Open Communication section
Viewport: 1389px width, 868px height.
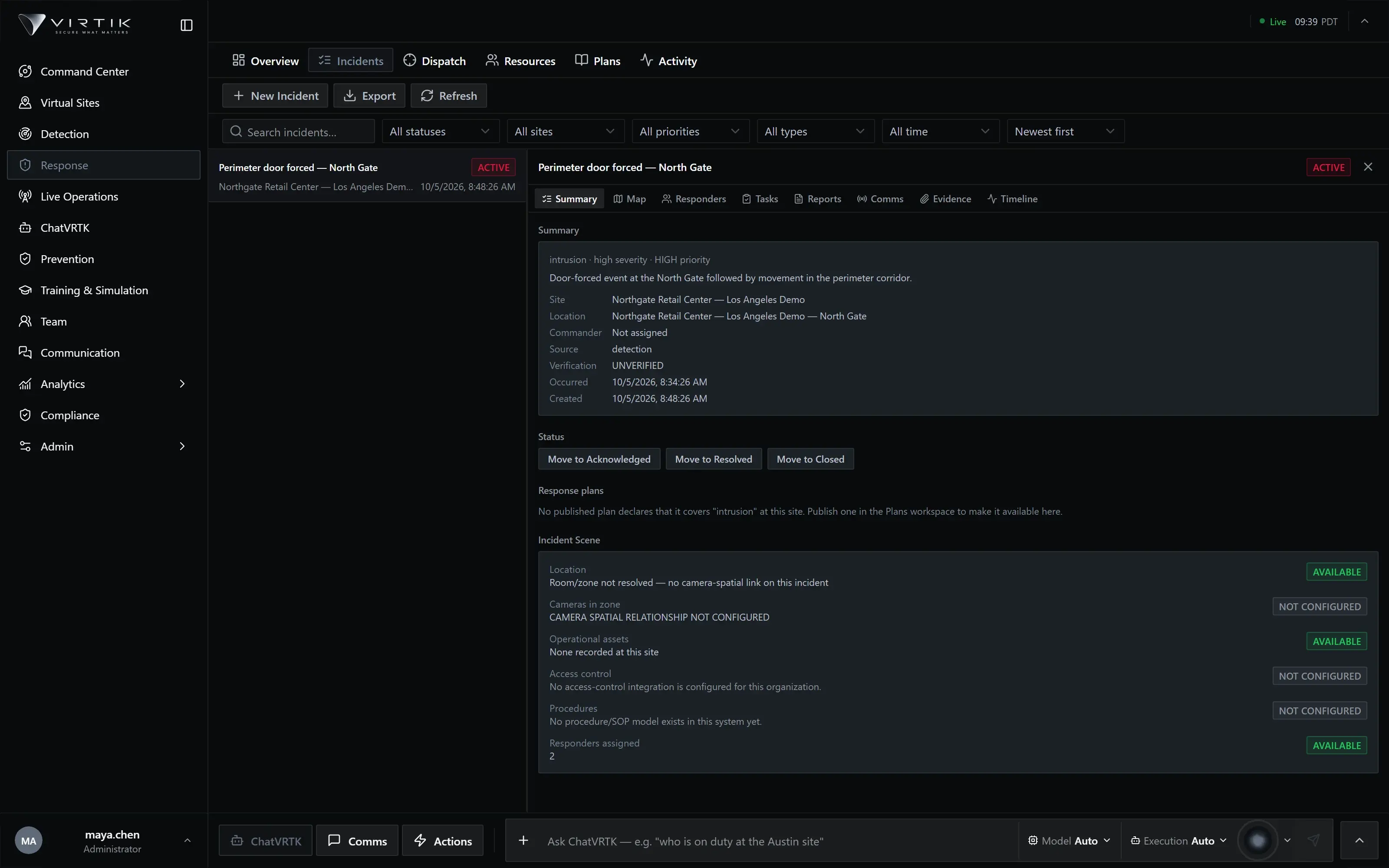click(104, 352)
